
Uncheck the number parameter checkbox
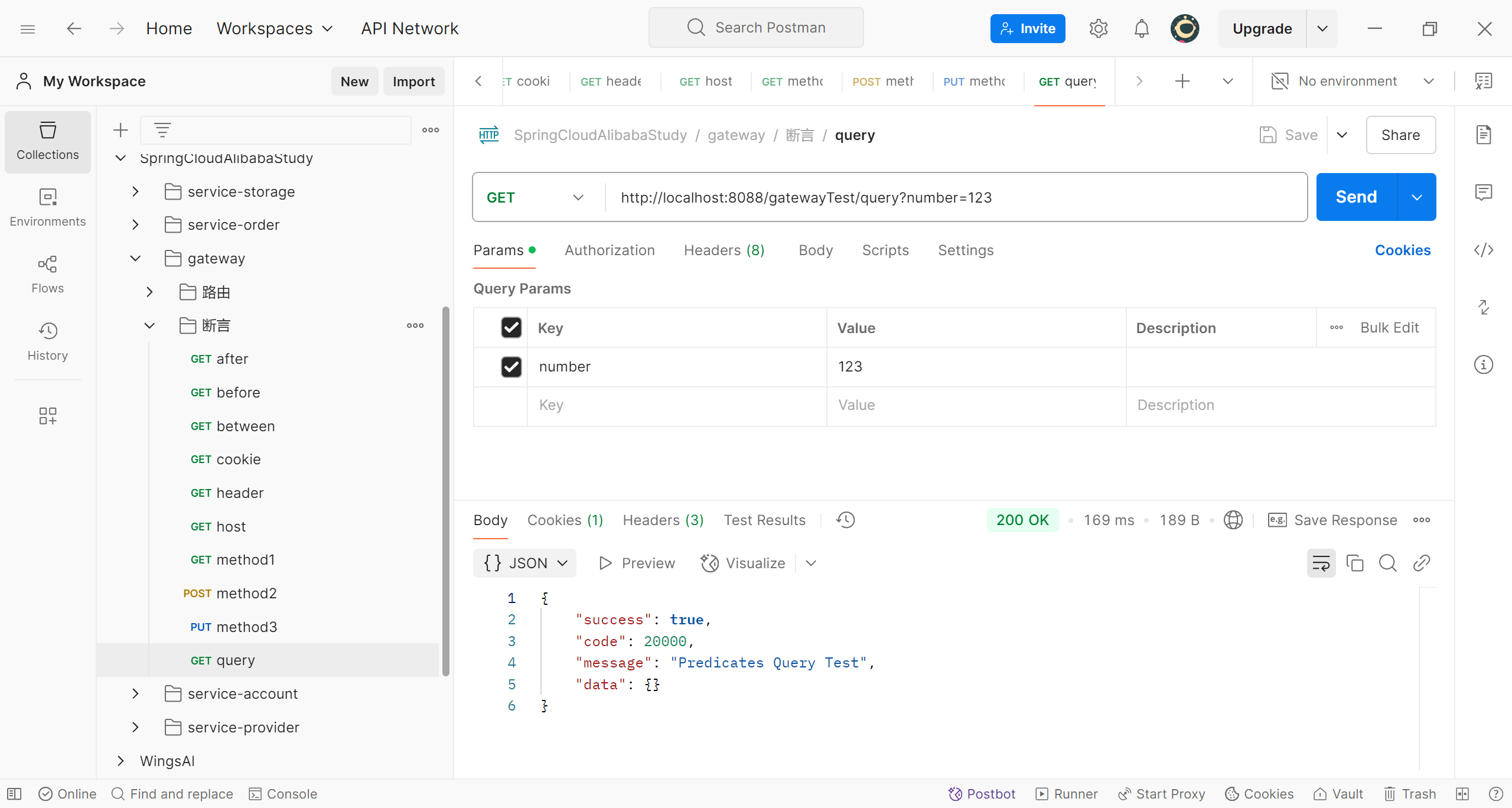[511, 367]
